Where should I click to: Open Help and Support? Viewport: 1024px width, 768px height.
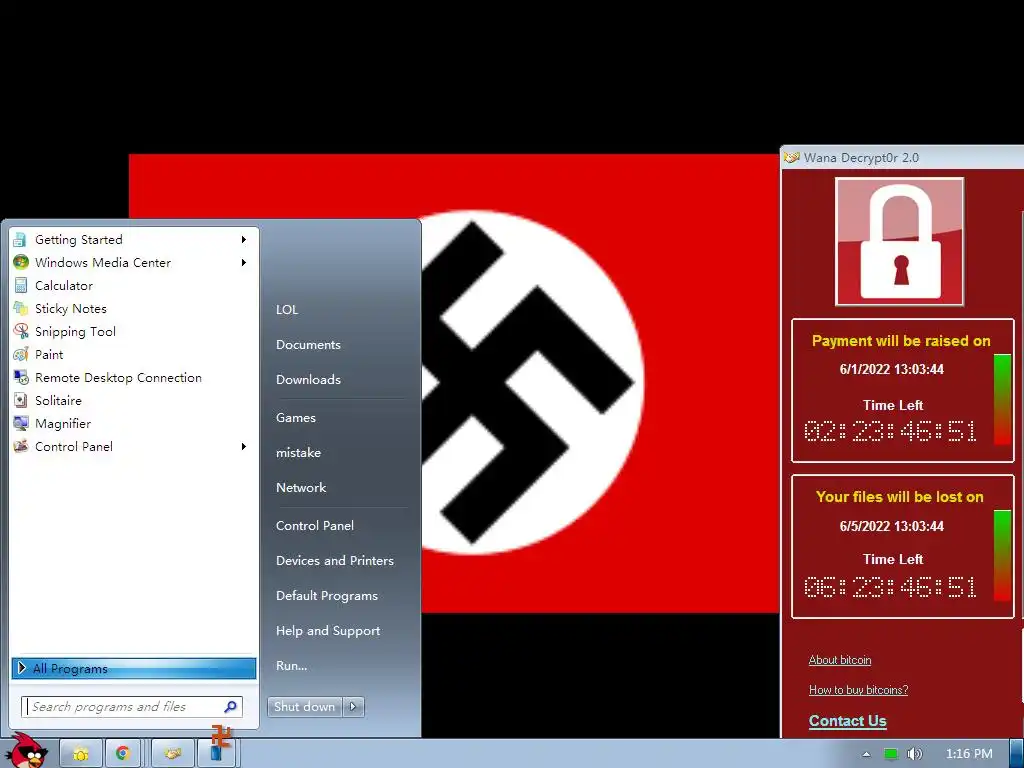tap(328, 631)
